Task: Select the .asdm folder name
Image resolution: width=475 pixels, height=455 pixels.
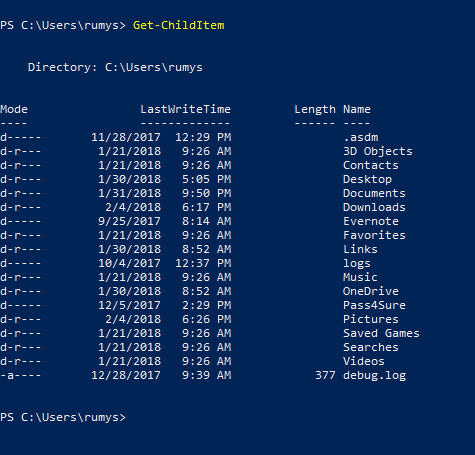Action: (x=361, y=137)
